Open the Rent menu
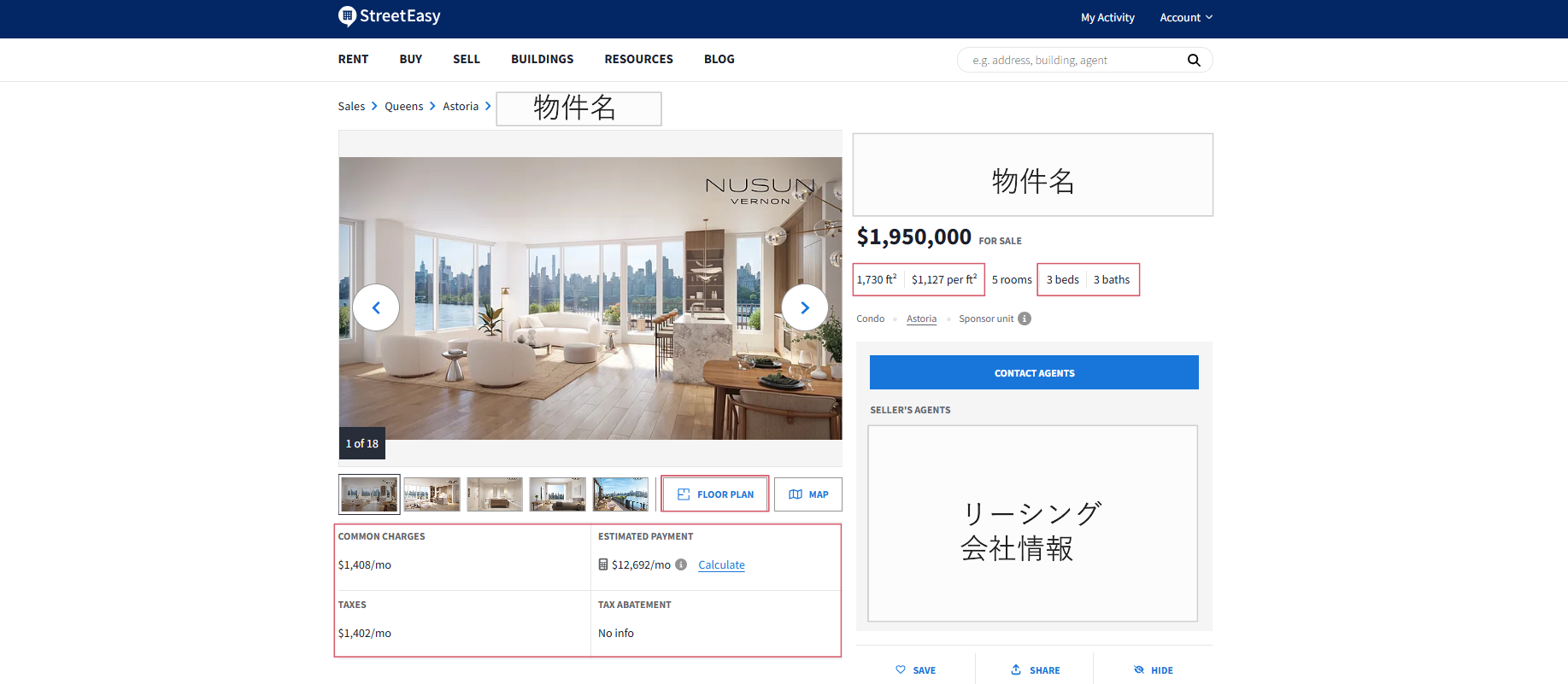Viewport: 1568px width, 684px height. [x=353, y=60]
